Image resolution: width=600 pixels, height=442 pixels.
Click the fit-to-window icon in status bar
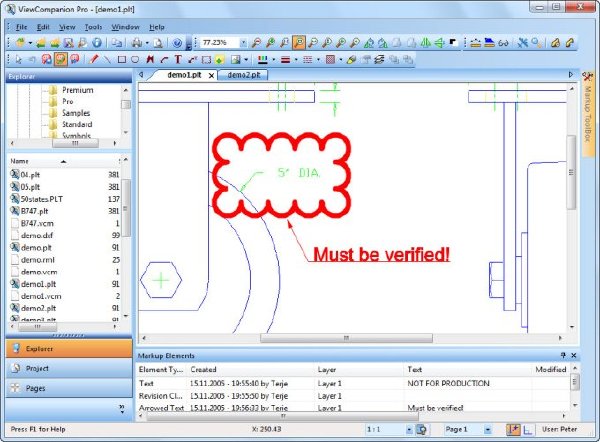[422, 429]
